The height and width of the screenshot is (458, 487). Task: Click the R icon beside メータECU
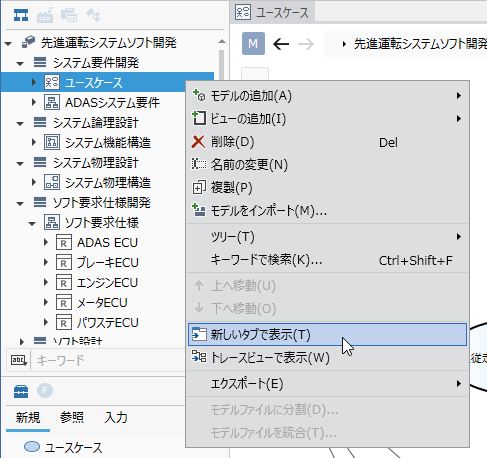tap(64, 302)
